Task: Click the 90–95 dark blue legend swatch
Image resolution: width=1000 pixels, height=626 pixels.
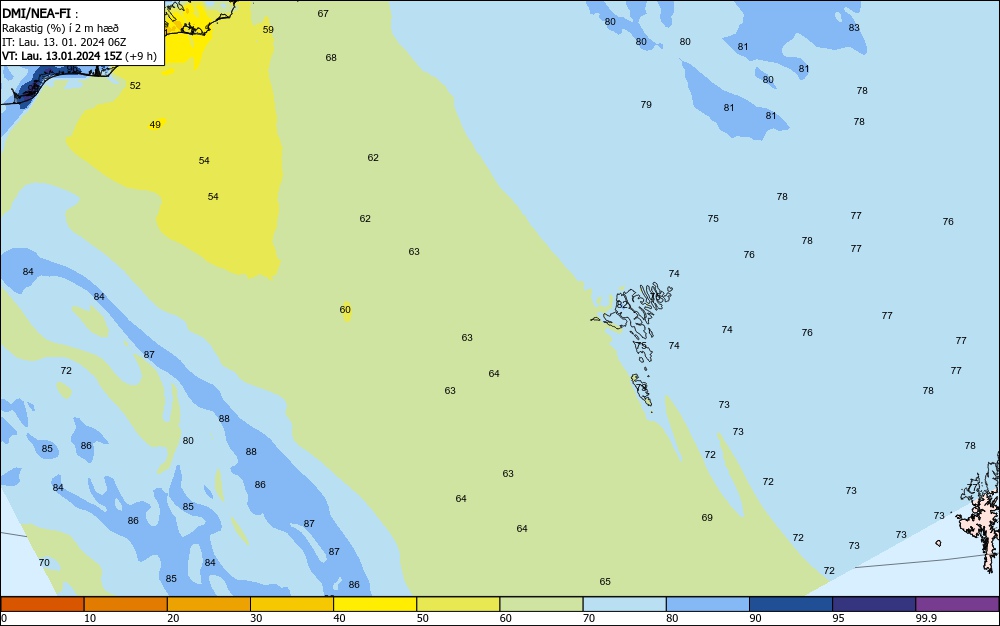Action: pyautogui.click(x=791, y=604)
